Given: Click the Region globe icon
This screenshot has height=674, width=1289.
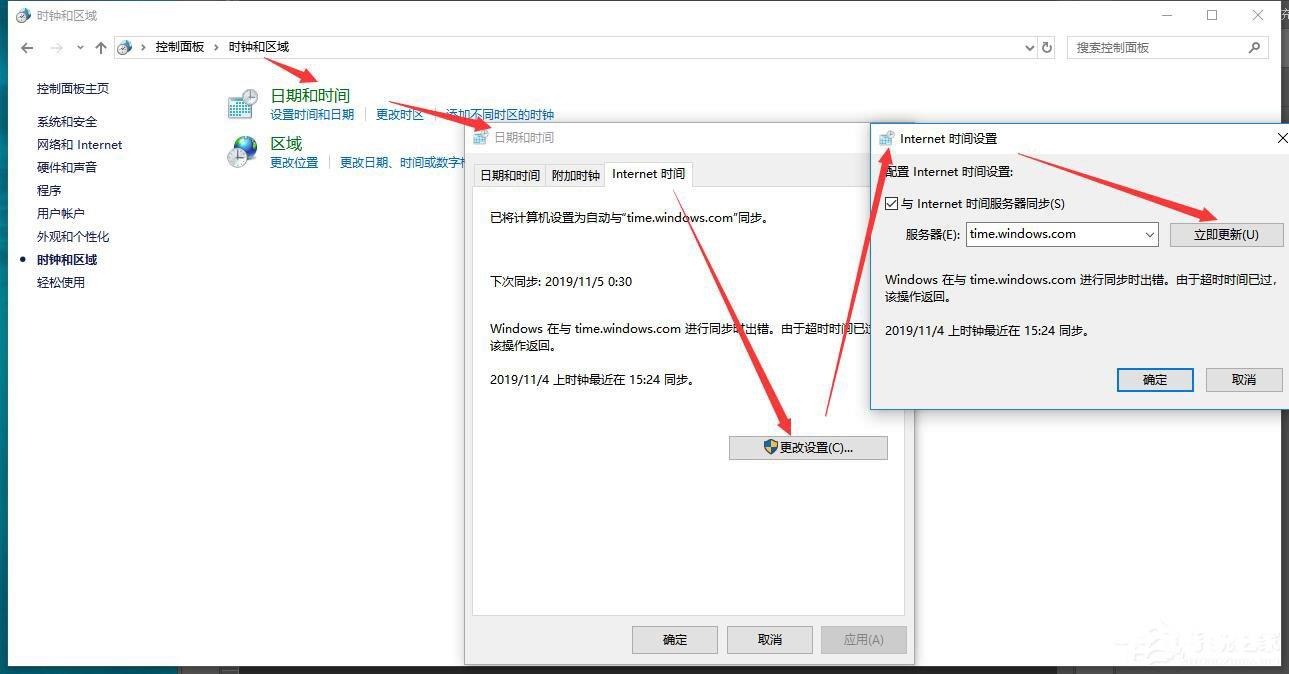Looking at the screenshot, I should click(243, 151).
